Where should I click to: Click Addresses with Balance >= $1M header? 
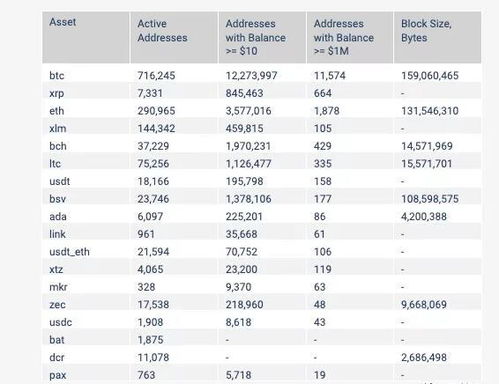coord(343,37)
